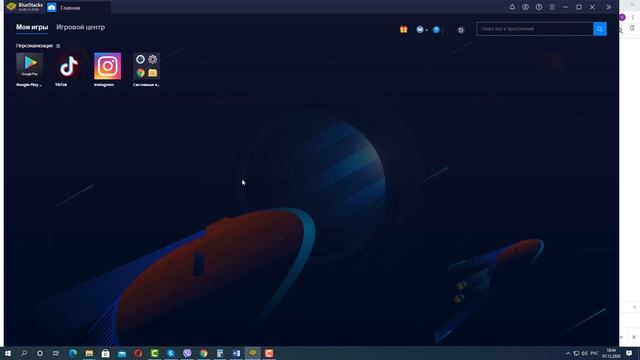This screenshot has width=640, height=360.
Task: Switch to Игровой центр tab
Action: pyautogui.click(x=80, y=27)
